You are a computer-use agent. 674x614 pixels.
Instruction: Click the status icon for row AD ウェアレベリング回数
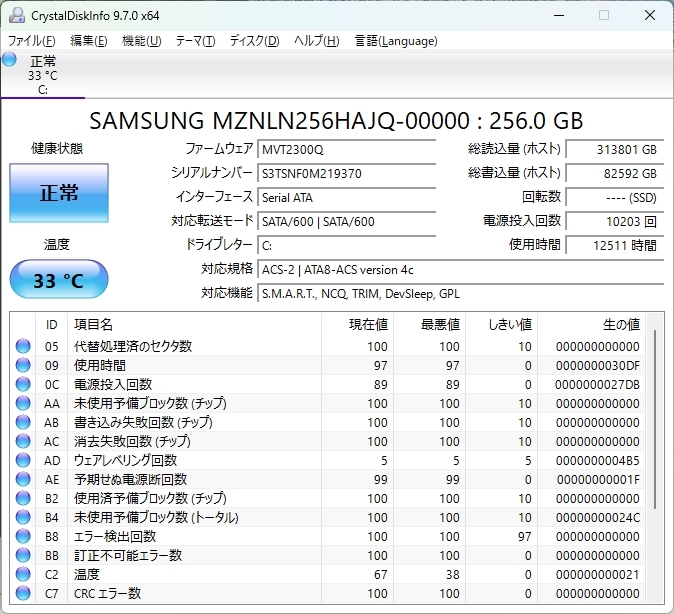coord(23,460)
